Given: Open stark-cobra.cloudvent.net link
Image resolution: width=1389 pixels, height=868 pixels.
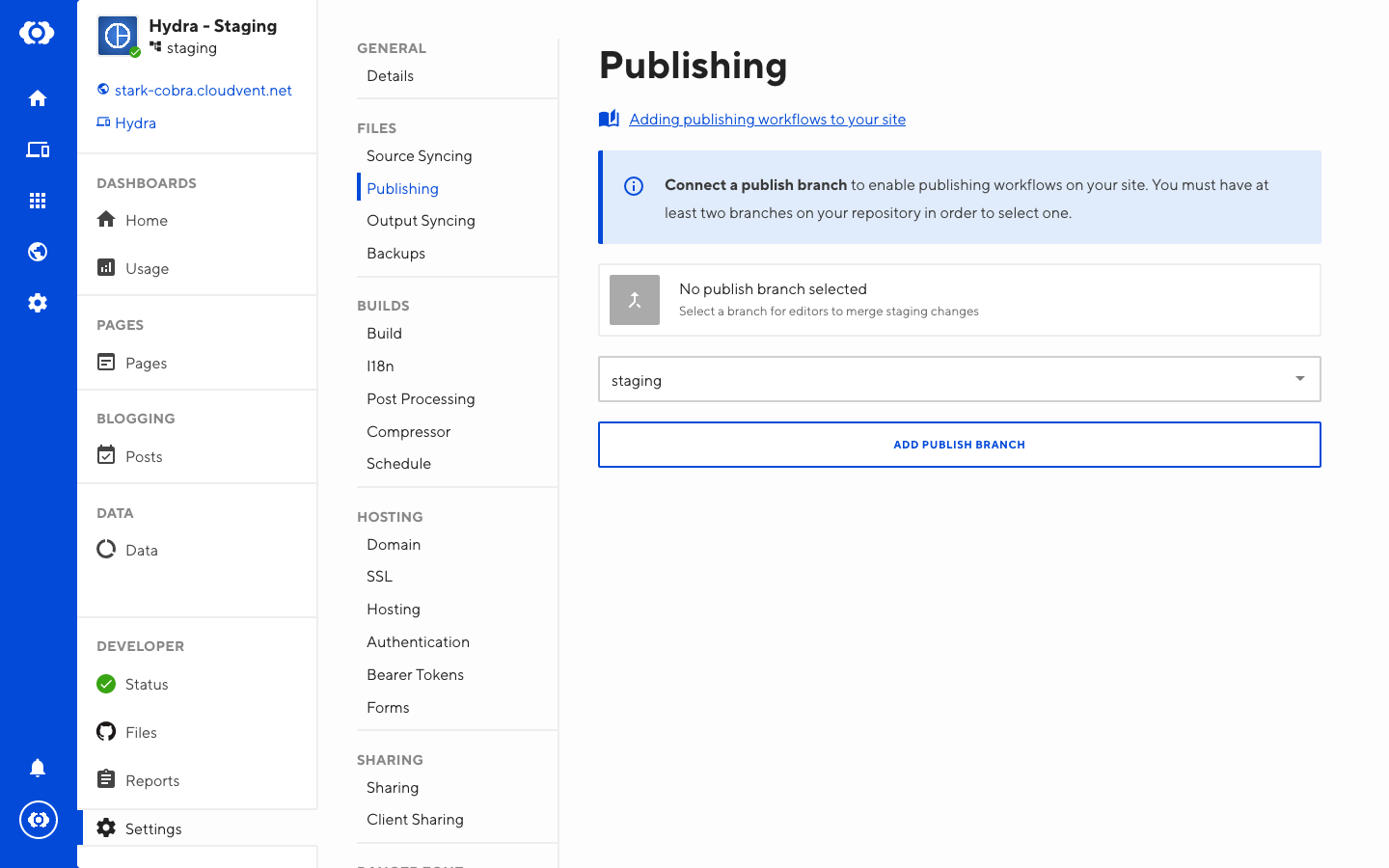Looking at the screenshot, I should (x=203, y=91).
